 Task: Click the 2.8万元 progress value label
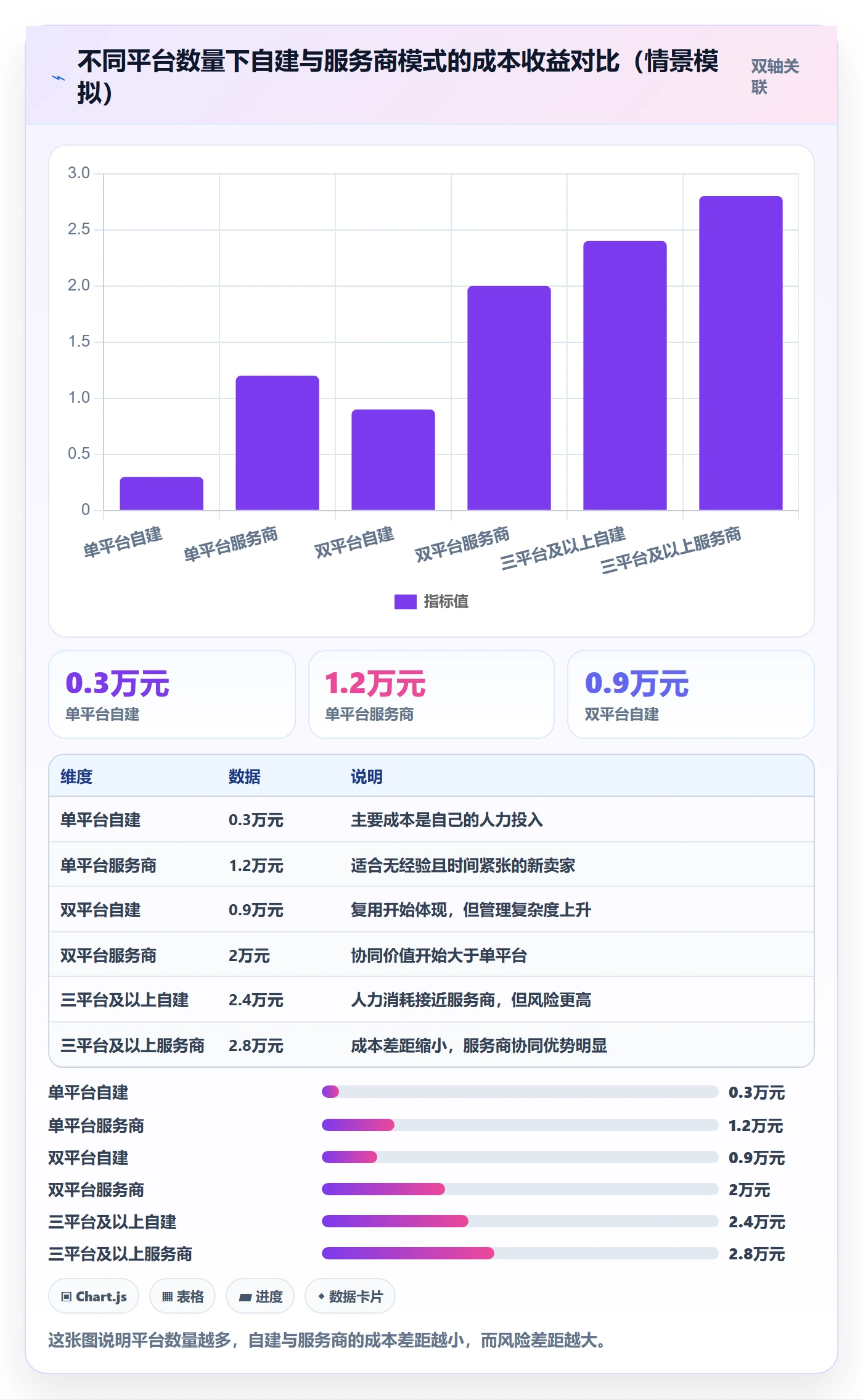coord(756,1254)
